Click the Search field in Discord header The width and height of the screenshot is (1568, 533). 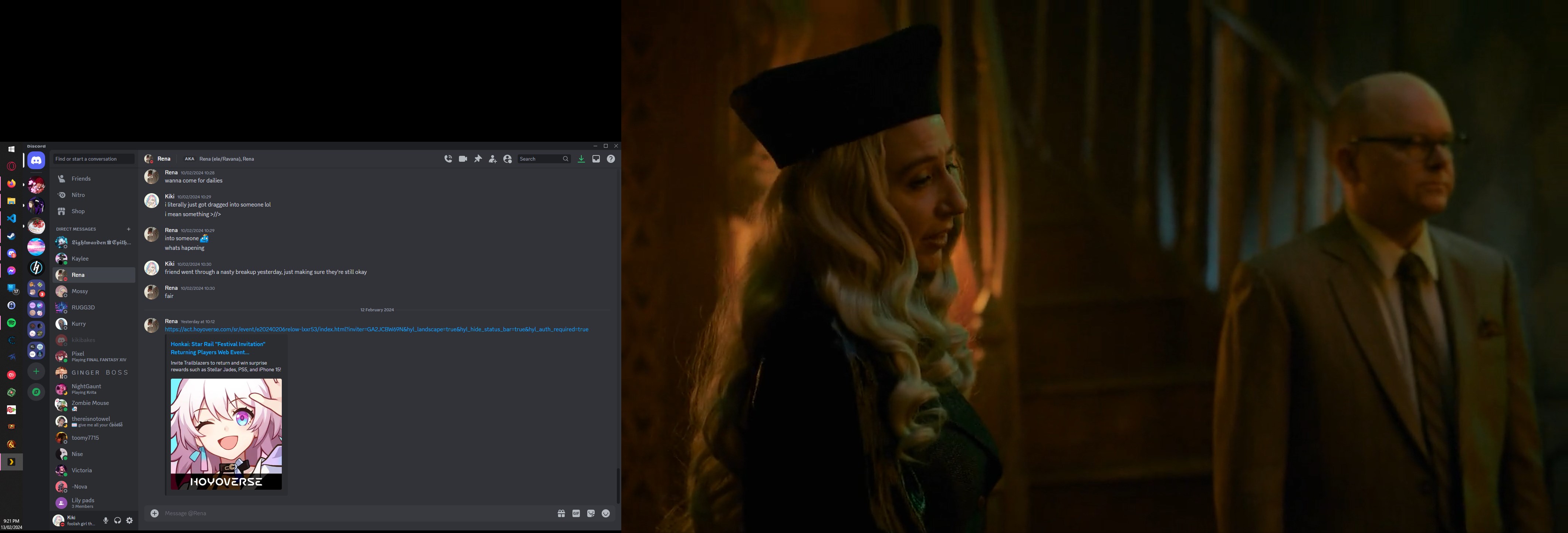click(544, 159)
